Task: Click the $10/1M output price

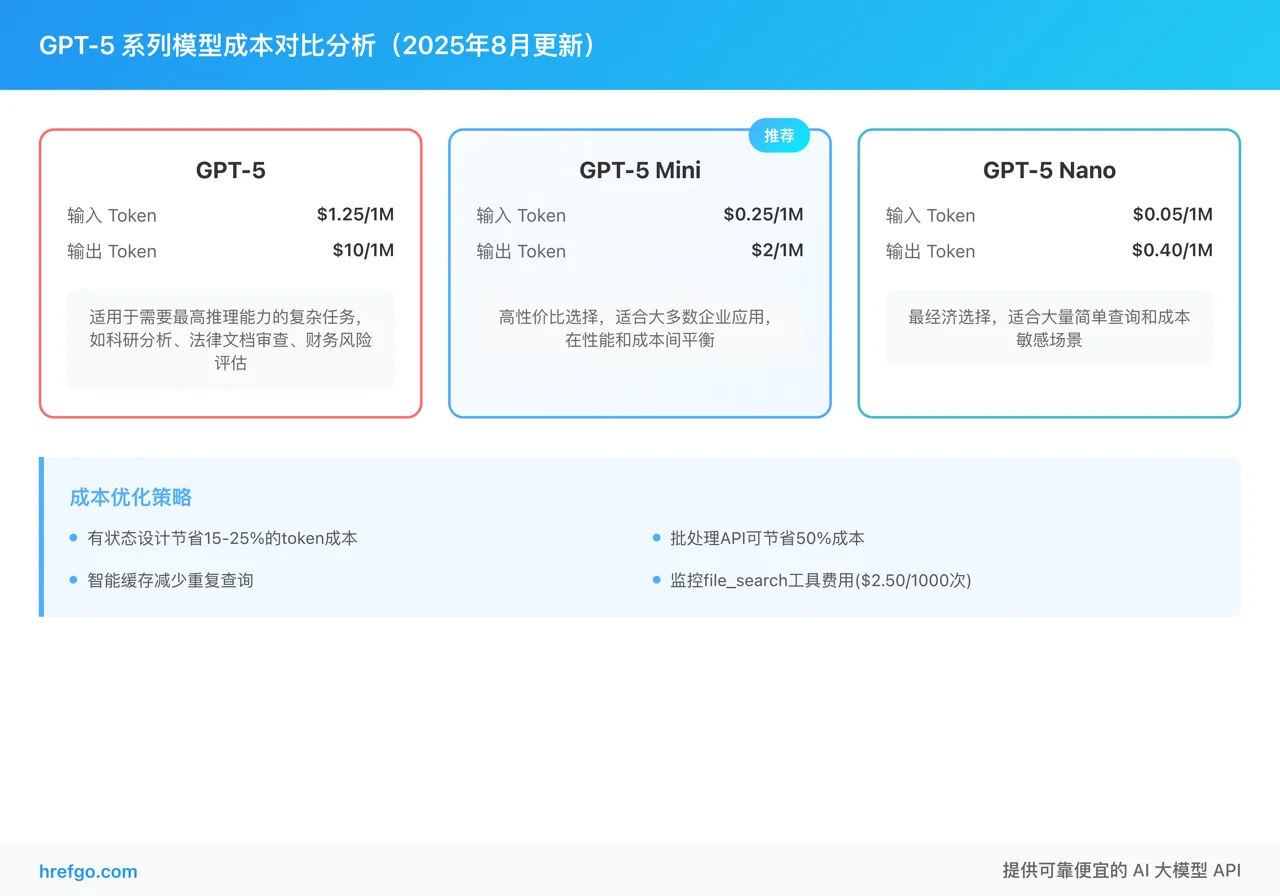Action: click(x=363, y=250)
